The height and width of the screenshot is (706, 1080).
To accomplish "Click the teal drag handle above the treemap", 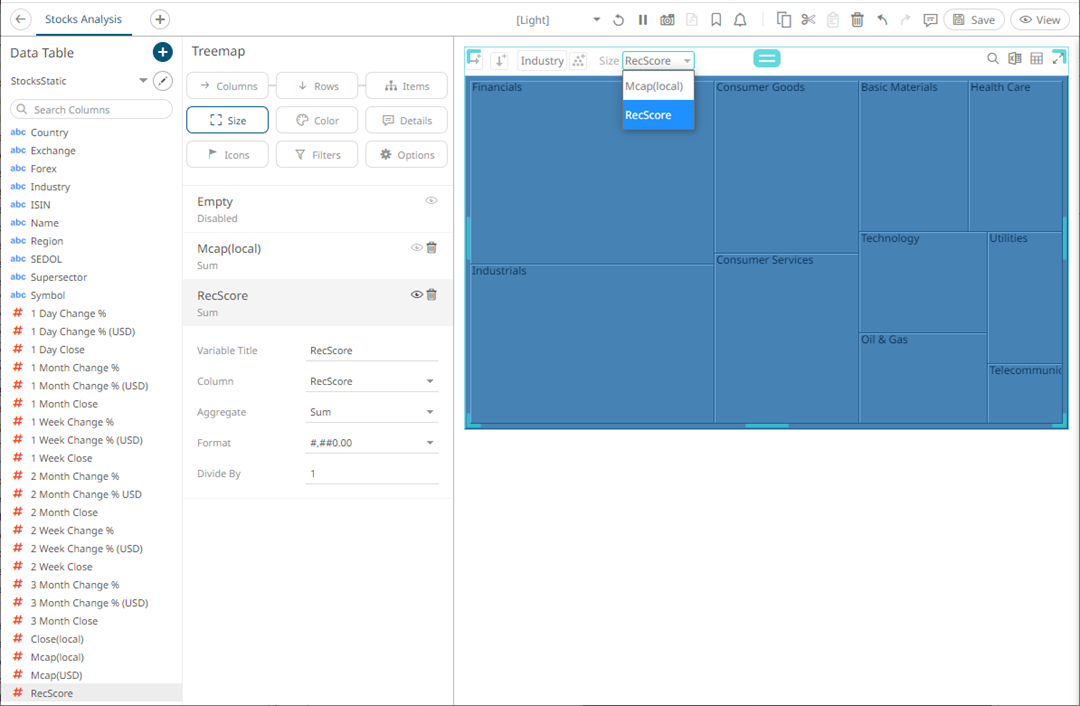I will coord(767,59).
